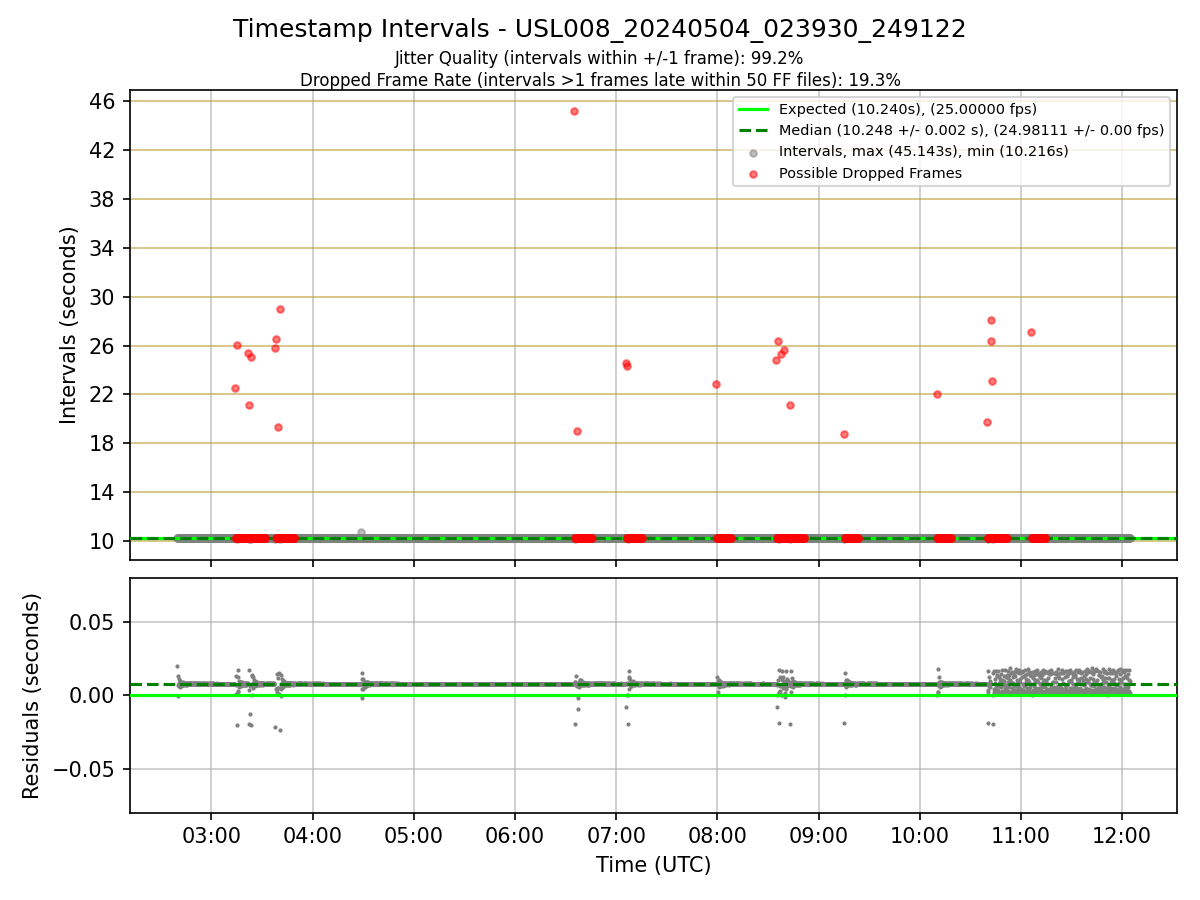The width and height of the screenshot is (1200, 900).
Task: Click the 10 tick label on intervals axis
Action: pos(105,541)
